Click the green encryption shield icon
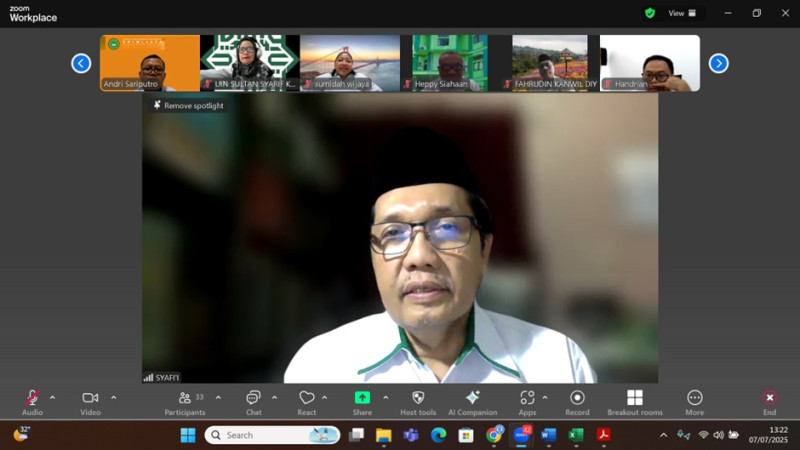800x450 pixels. [x=649, y=13]
